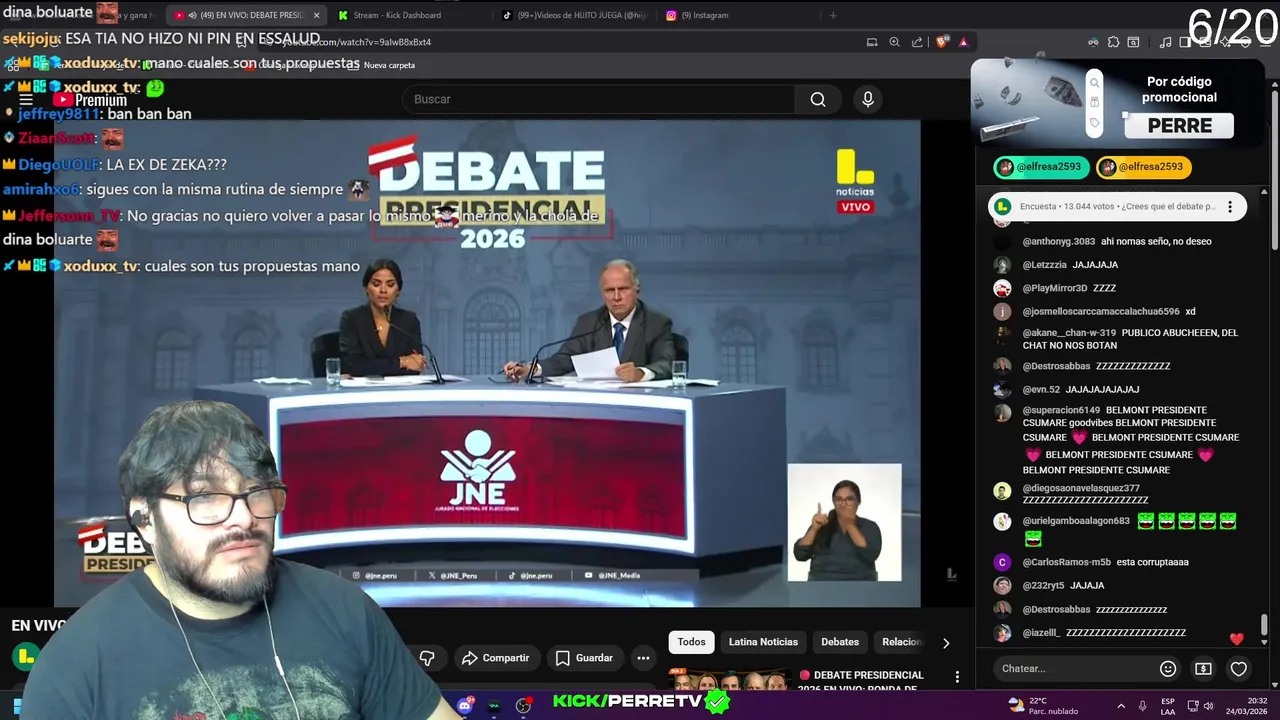Select the Debates filter chip
The width and height of the screenshot is (1280, 720).
pos(840,642)
